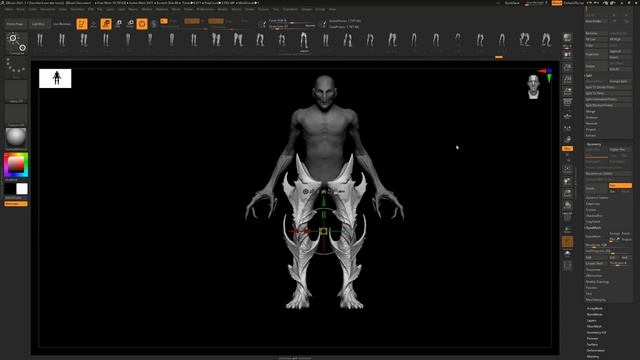Open the current brush thumbnail
The image size is (640, 360).
pyautogui.click(x=16, y=43)
